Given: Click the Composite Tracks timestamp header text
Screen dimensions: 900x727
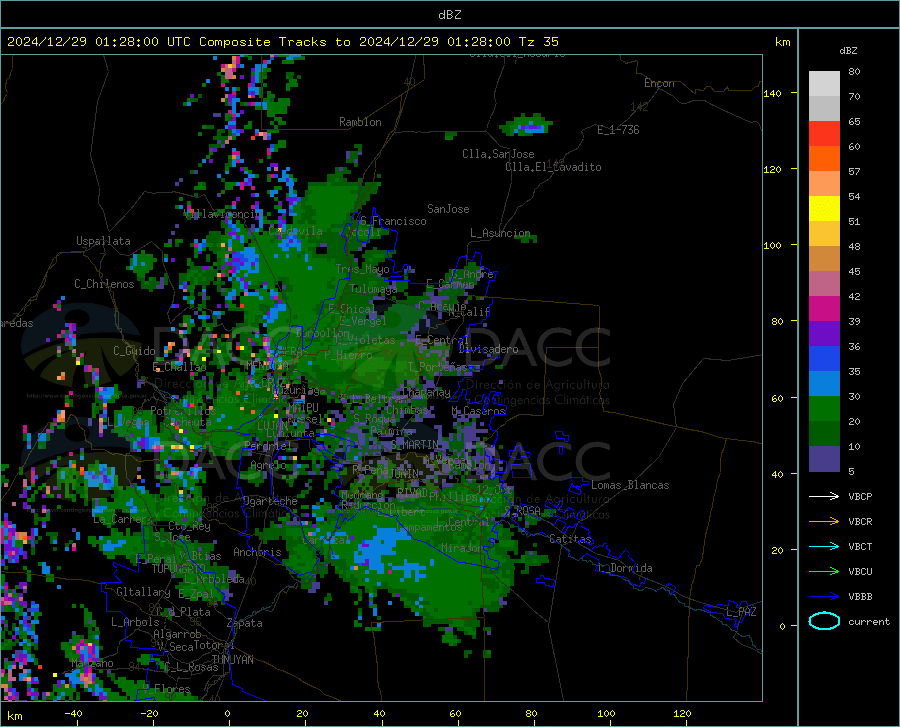Looking at the screenshot, I should pyautogui.click(x=283, y=42).
